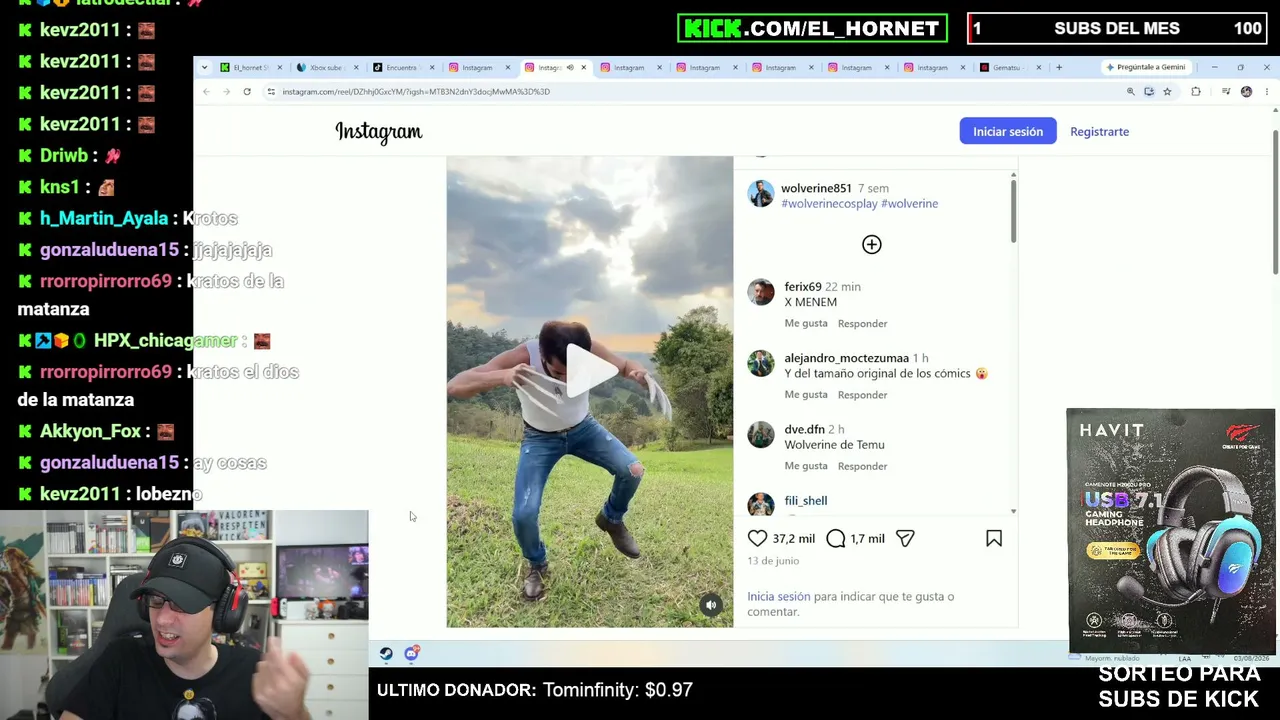View alejandro_moctezumaa's avatar
The width and height of the screenshot is (1280, 720).
coord(761,363)
